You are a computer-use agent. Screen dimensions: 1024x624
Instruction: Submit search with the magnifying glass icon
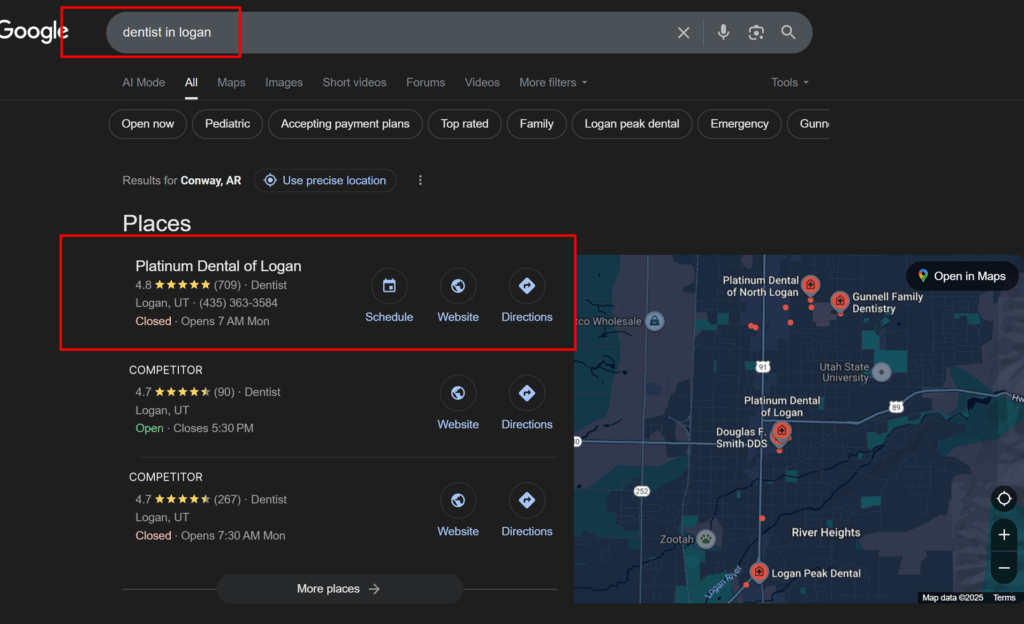pos(788,32)
